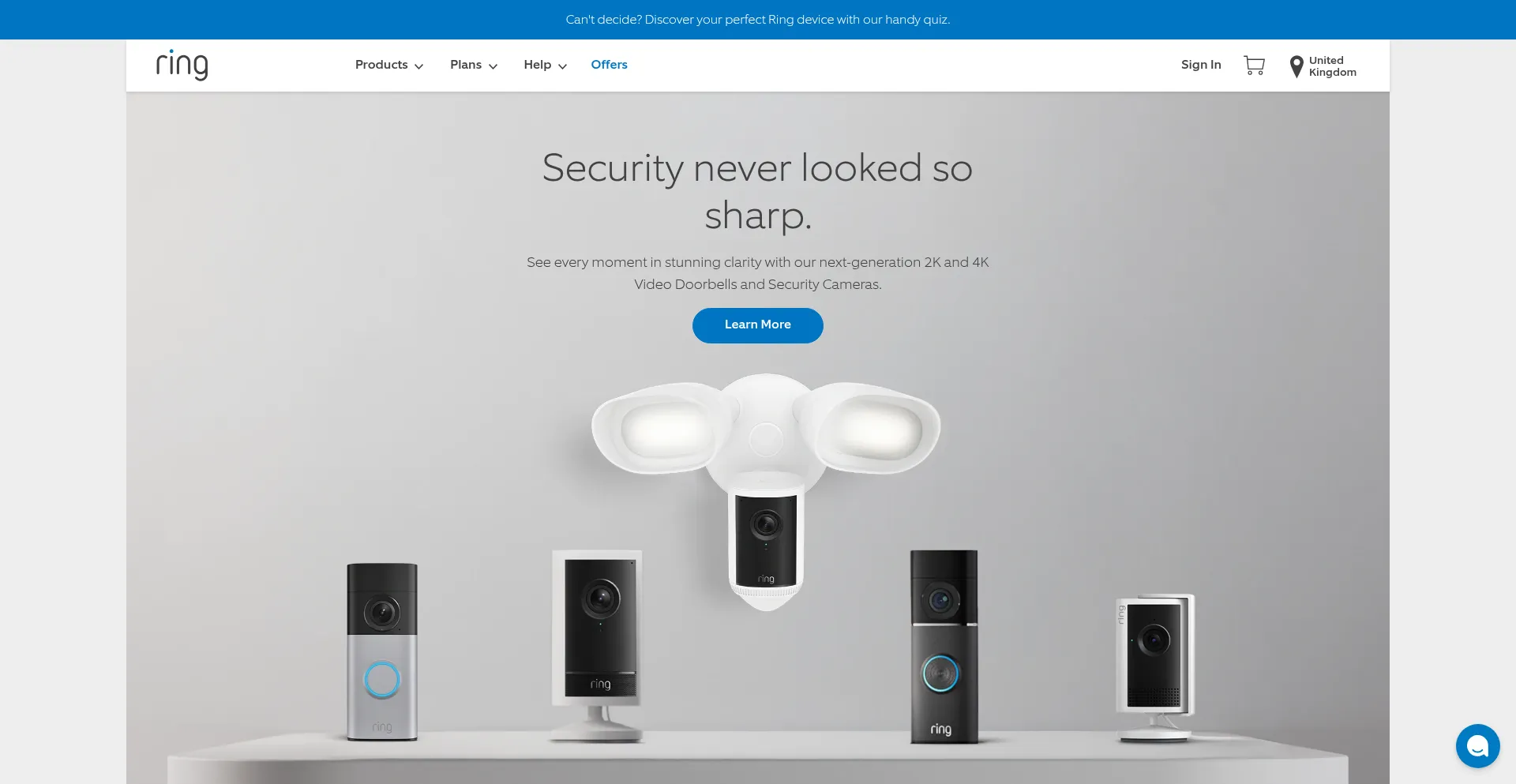The width and height of the screenshot is (1516, 784).
Task: Click the location pin icon
Action: point(1296,66)
